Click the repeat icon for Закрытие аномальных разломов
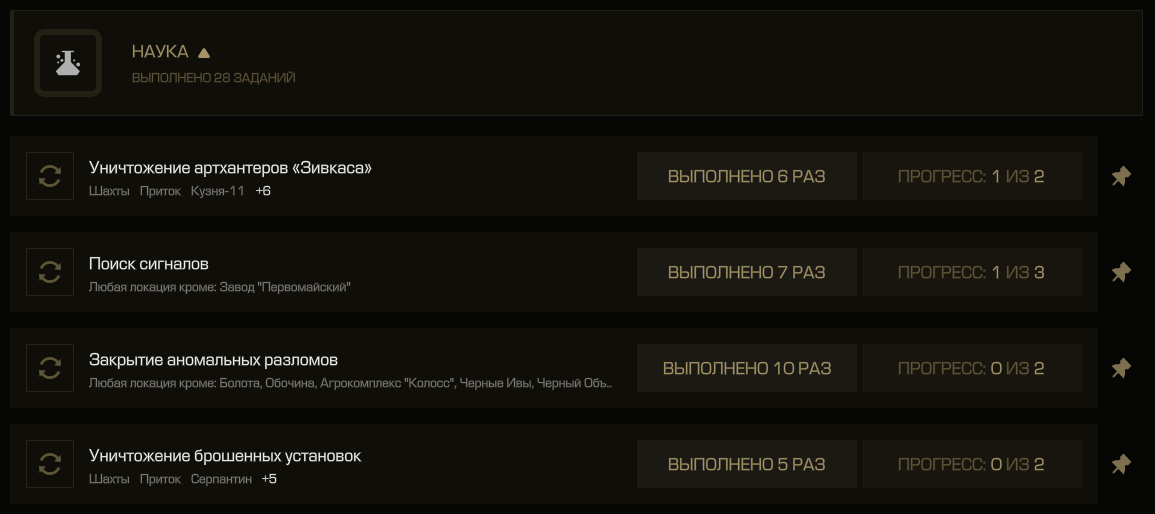Image resolution: width=1155 pixels, height=514 pixels. 50,367
